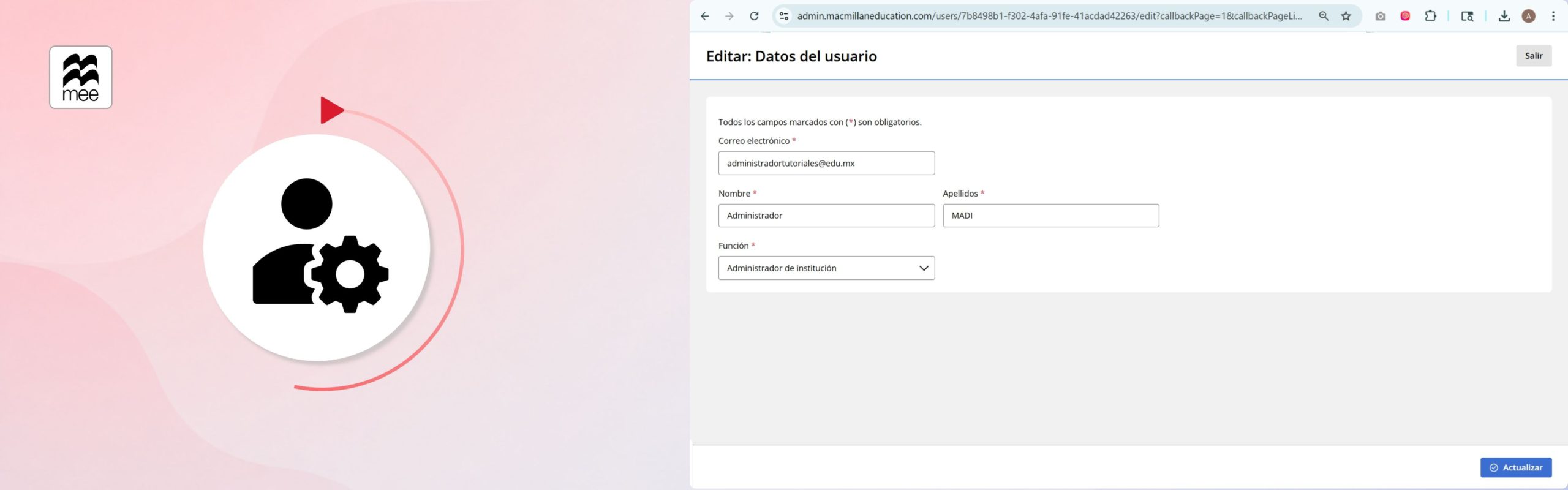This screenshot has width=1568, height=490.
Task: Select the browser address bar URL
Action: (1049, 17)
